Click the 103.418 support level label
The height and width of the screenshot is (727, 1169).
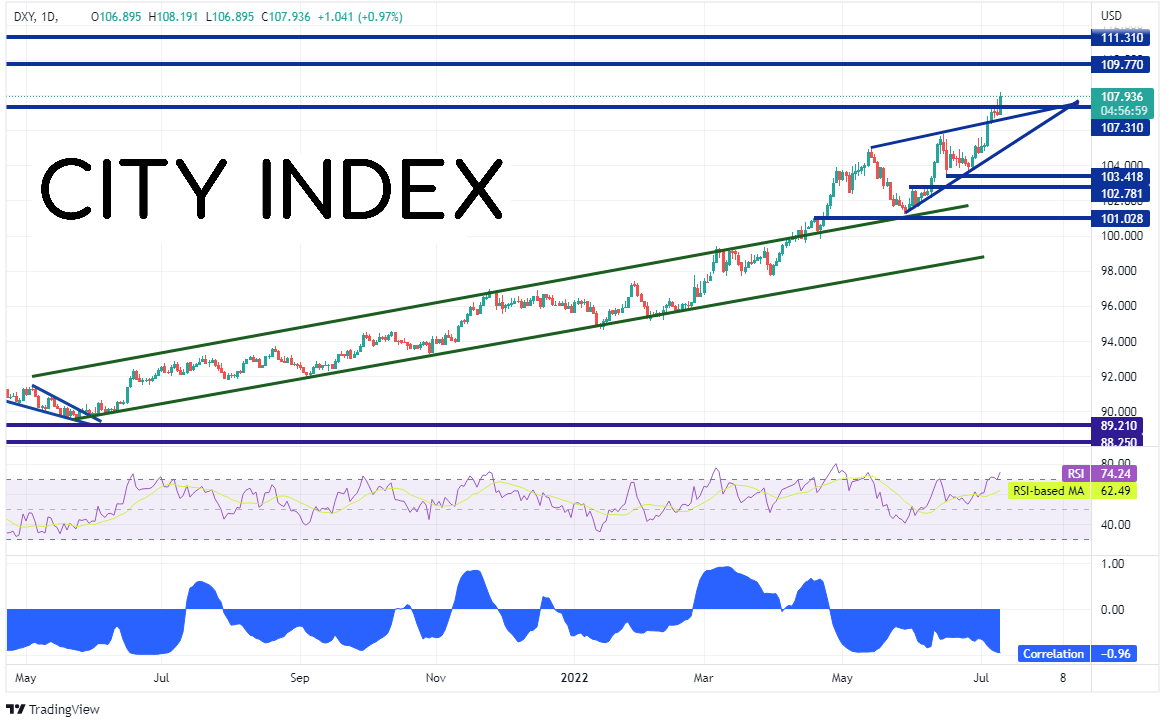pos(1121,177)
